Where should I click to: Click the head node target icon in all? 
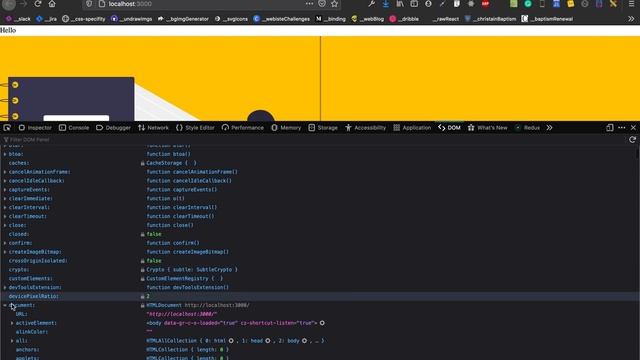click(x=268, y=341)
